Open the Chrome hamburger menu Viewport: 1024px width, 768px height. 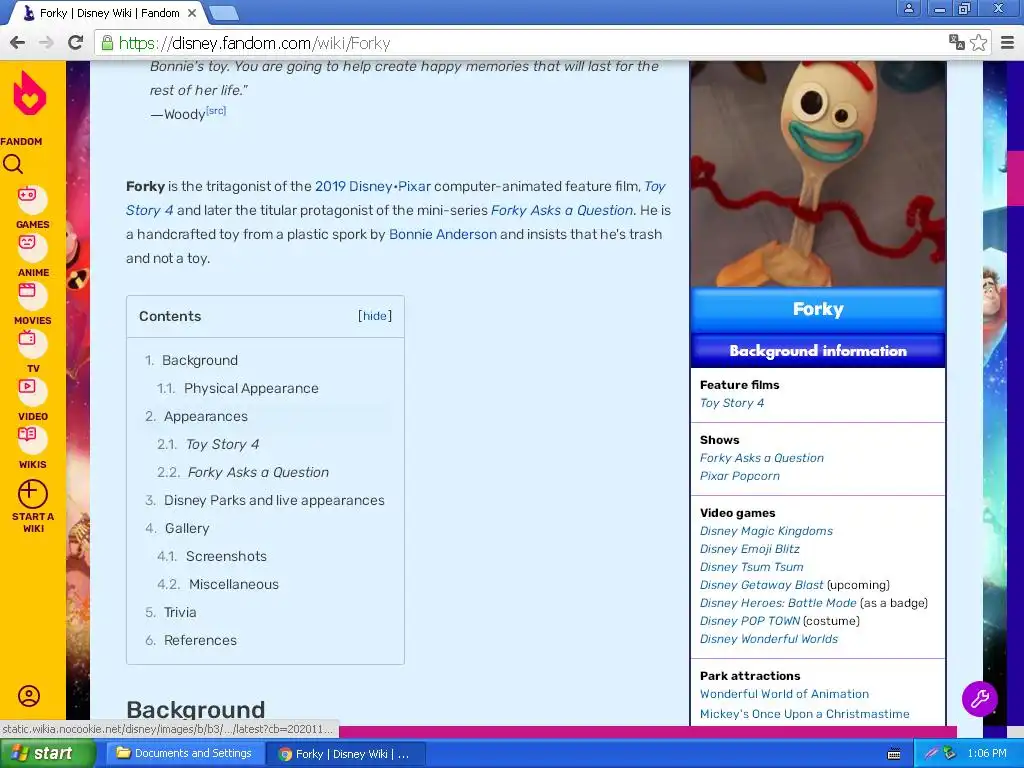[x=1008, y=43]
